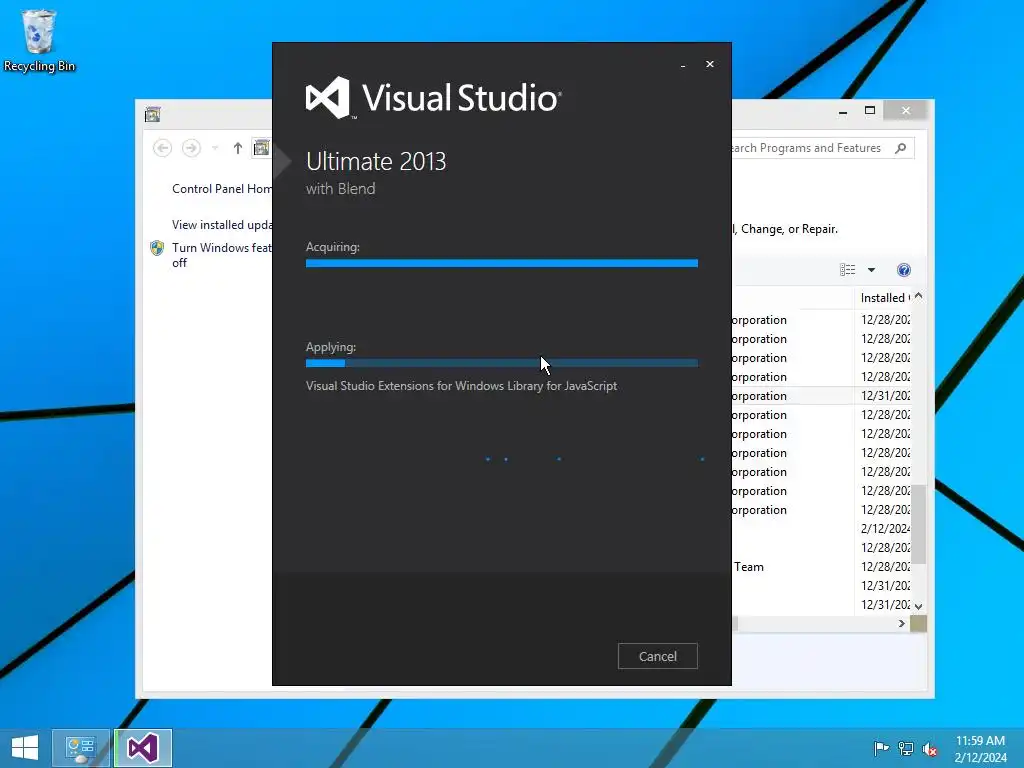Open Help in Programs and Features
The width and height of the screenshot is (1024, 768).
click(x=904, y=270)
